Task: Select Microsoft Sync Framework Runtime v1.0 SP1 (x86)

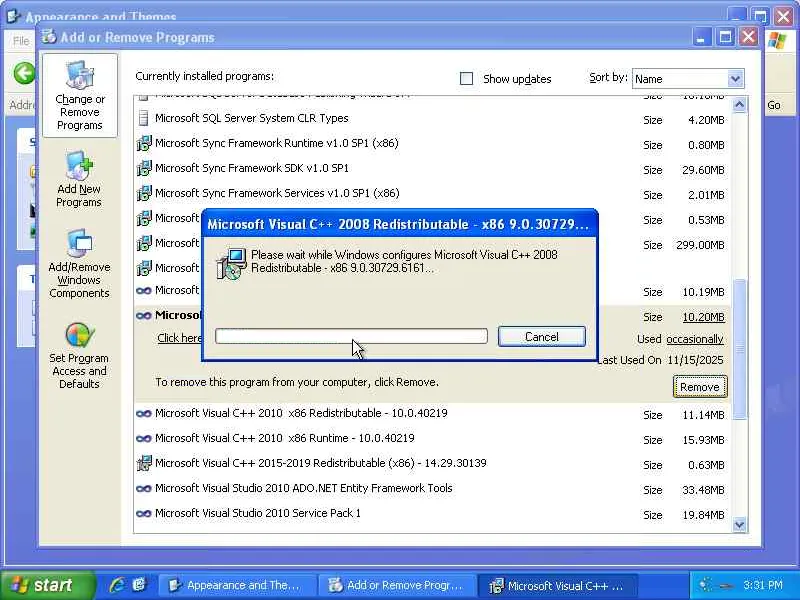Action: click(x=433, y=143)
